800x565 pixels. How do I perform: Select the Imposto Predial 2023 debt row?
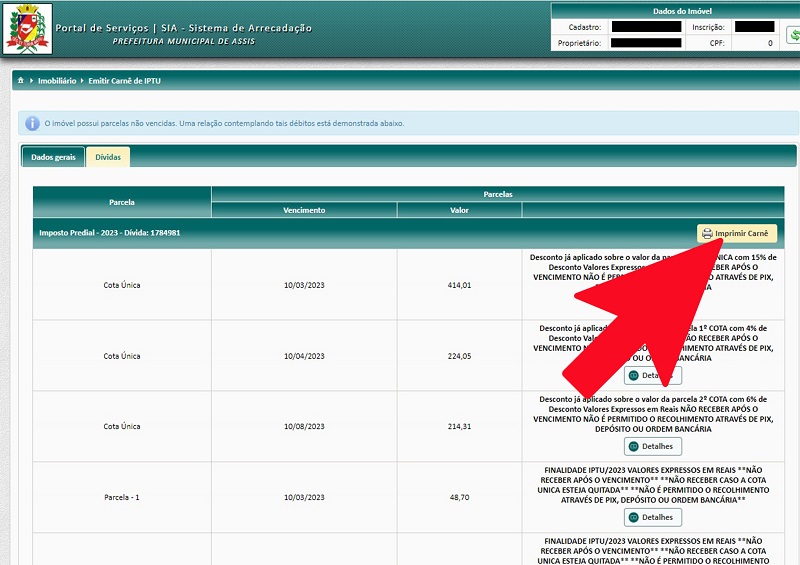[408, 233]
